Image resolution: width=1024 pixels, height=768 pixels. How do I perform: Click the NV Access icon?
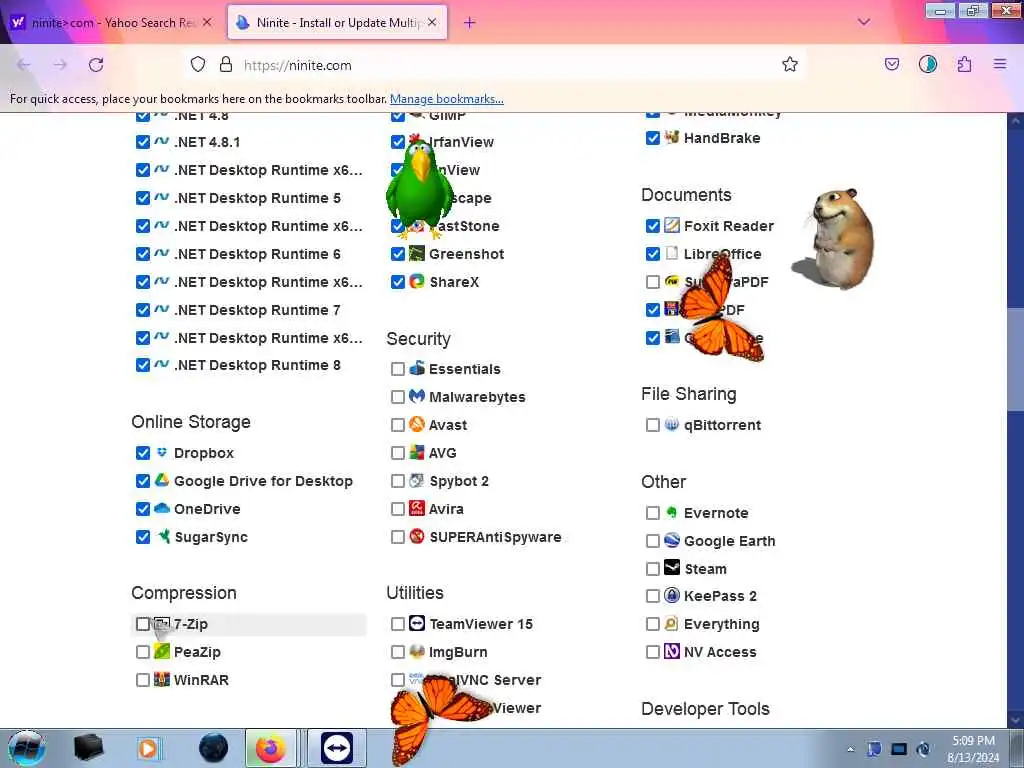tap(672, 651)
